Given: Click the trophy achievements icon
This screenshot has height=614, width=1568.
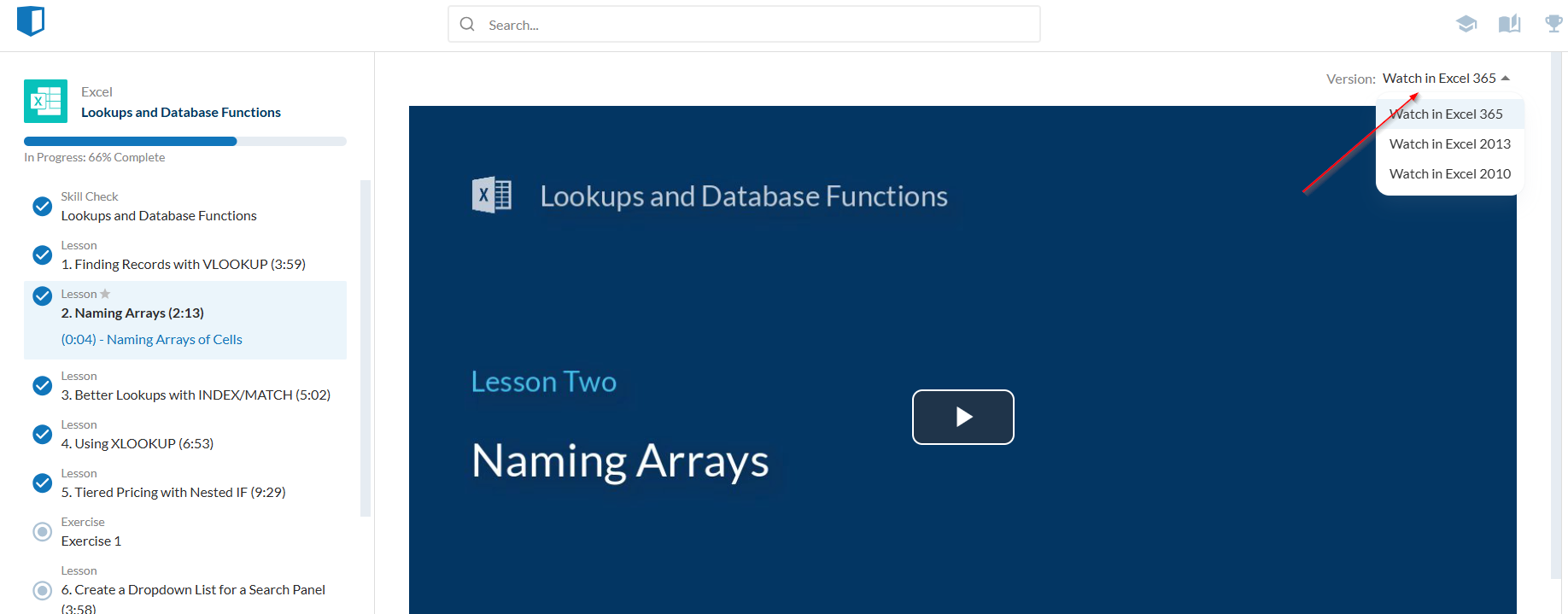Looking at the screenshot, I should click(1553, 24).
